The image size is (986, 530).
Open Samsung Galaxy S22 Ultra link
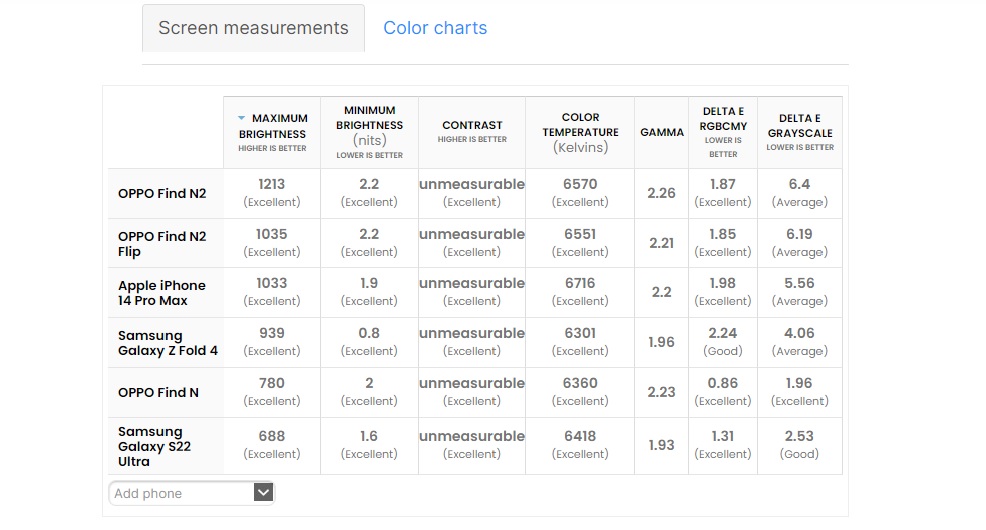click(x=150, y=446)
